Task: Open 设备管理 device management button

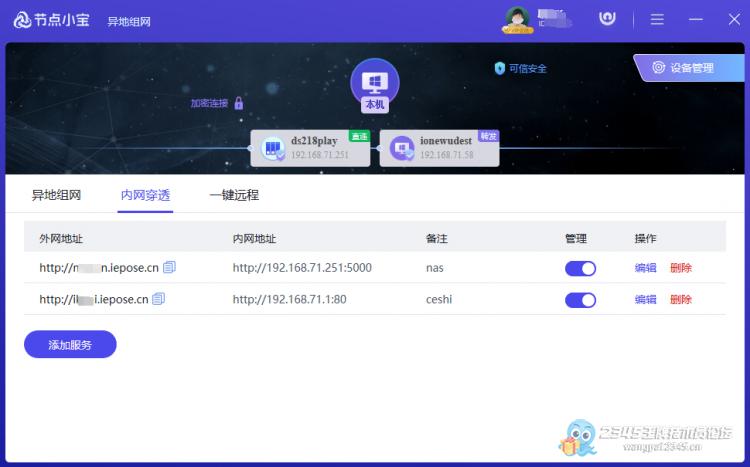Action: (690, 68)
